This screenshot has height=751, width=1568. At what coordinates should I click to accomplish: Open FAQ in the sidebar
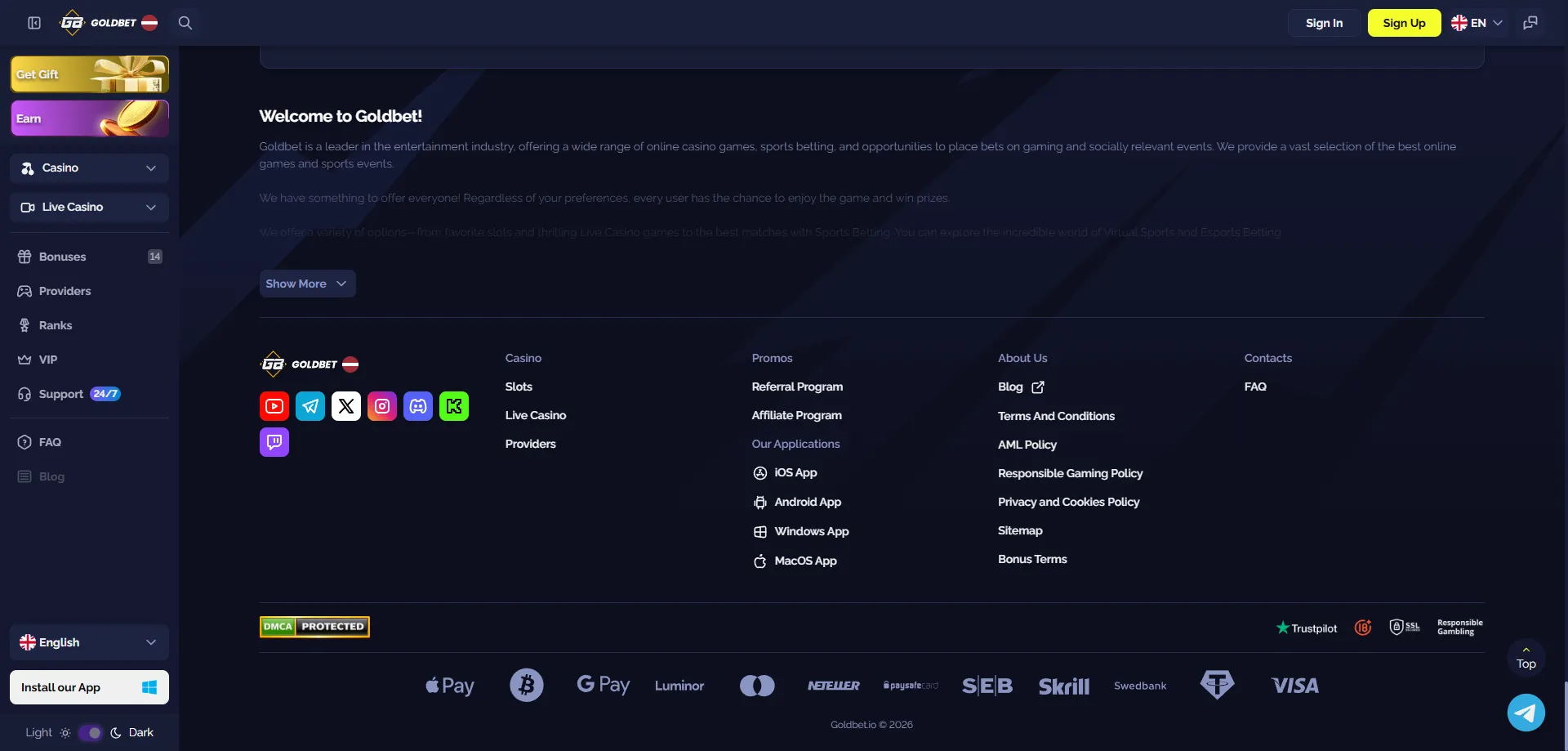click(89, 442)
